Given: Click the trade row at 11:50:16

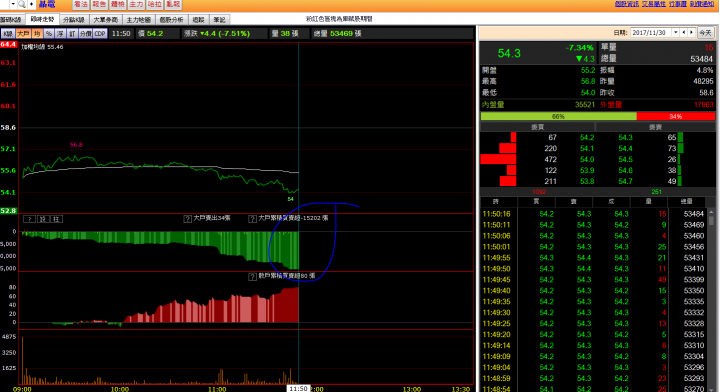Looking at the screenshot, I should 593,214.
